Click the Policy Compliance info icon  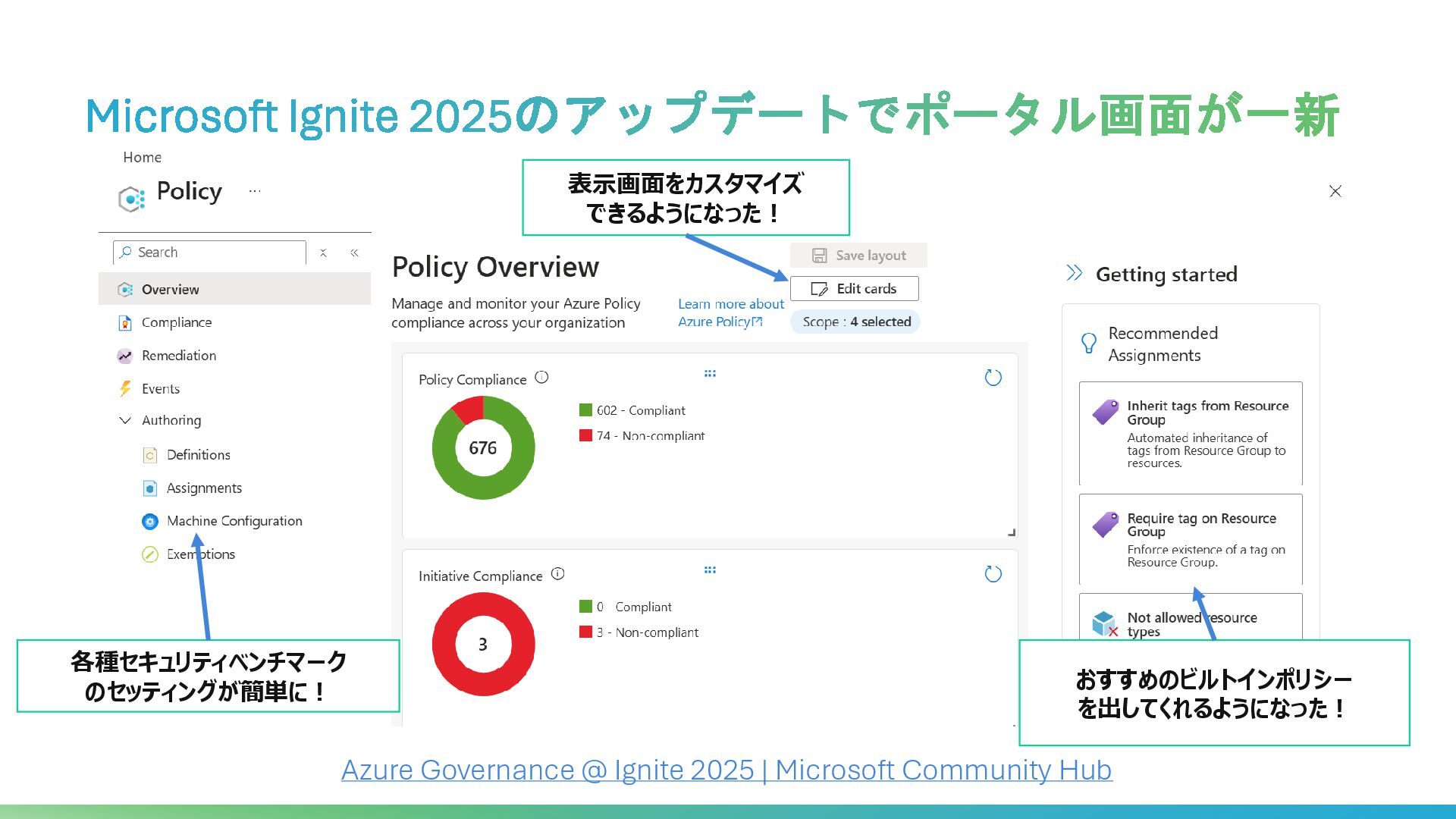[x=541, y=378]
